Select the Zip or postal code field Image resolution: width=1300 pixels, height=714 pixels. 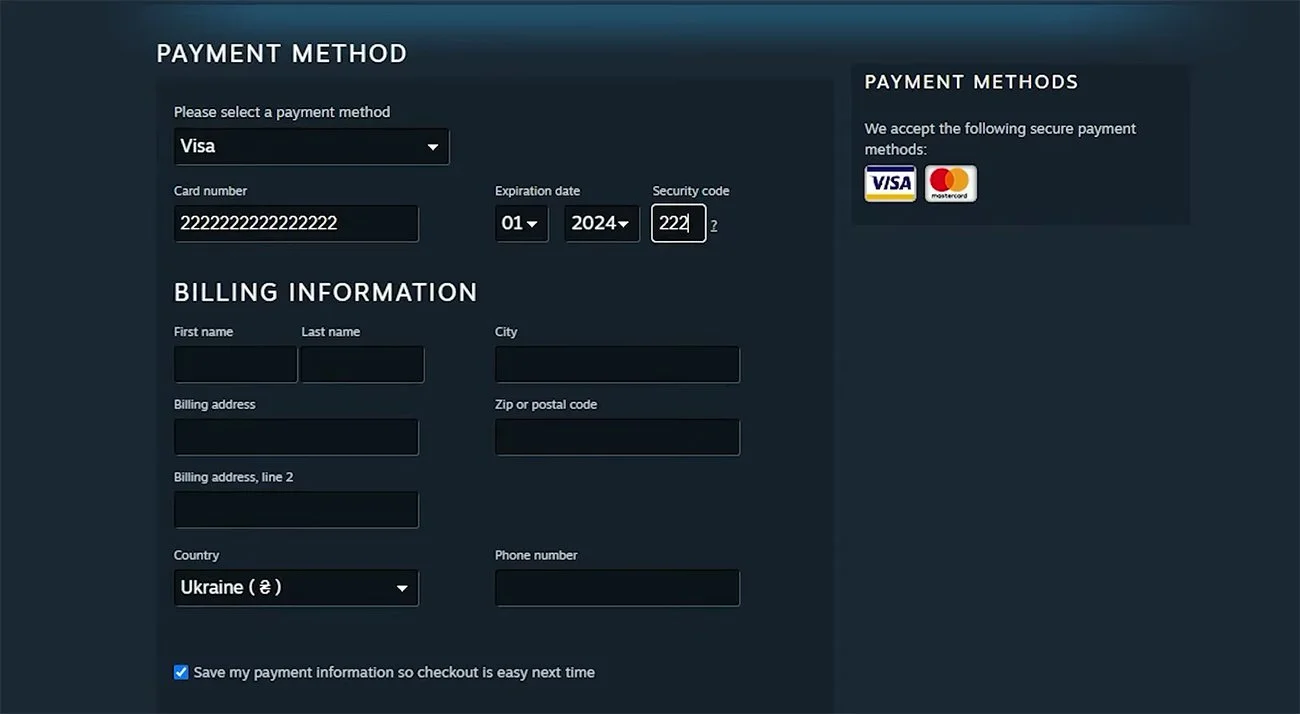point(617,437)
